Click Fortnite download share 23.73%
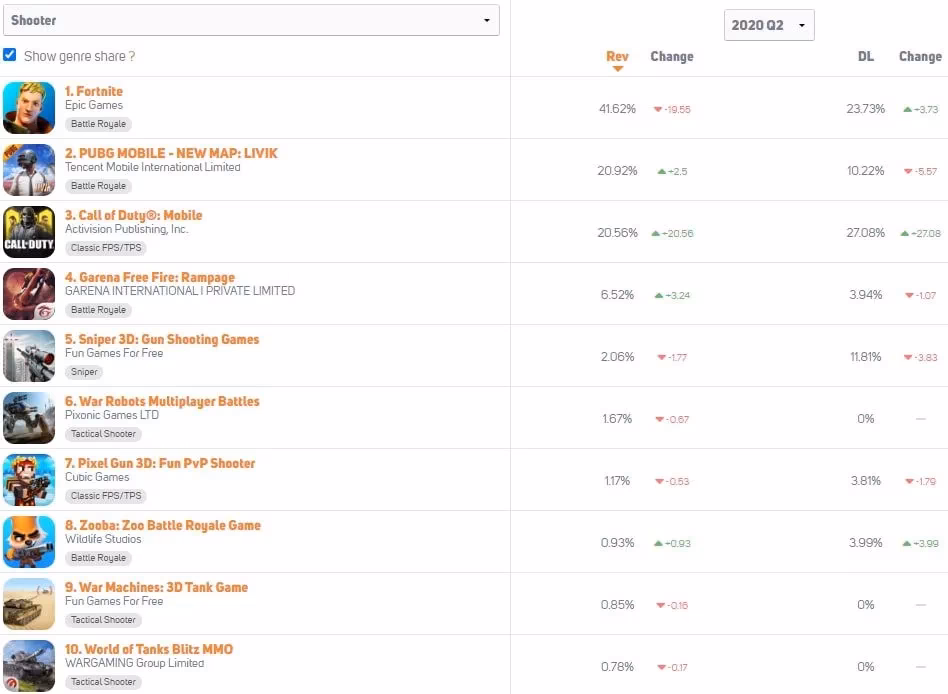 pos(866,109)
